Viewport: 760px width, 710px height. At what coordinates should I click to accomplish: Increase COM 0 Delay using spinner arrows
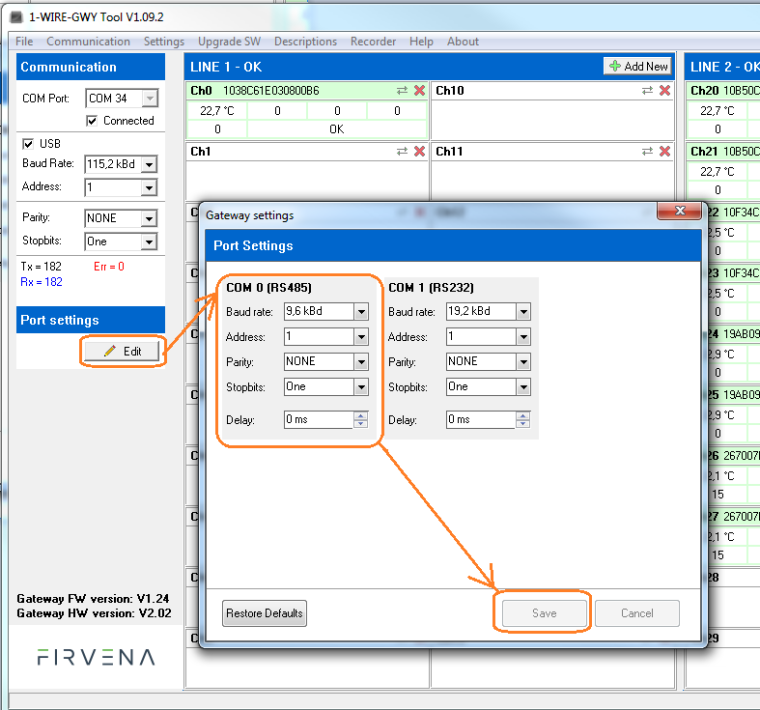pos(360,416)
